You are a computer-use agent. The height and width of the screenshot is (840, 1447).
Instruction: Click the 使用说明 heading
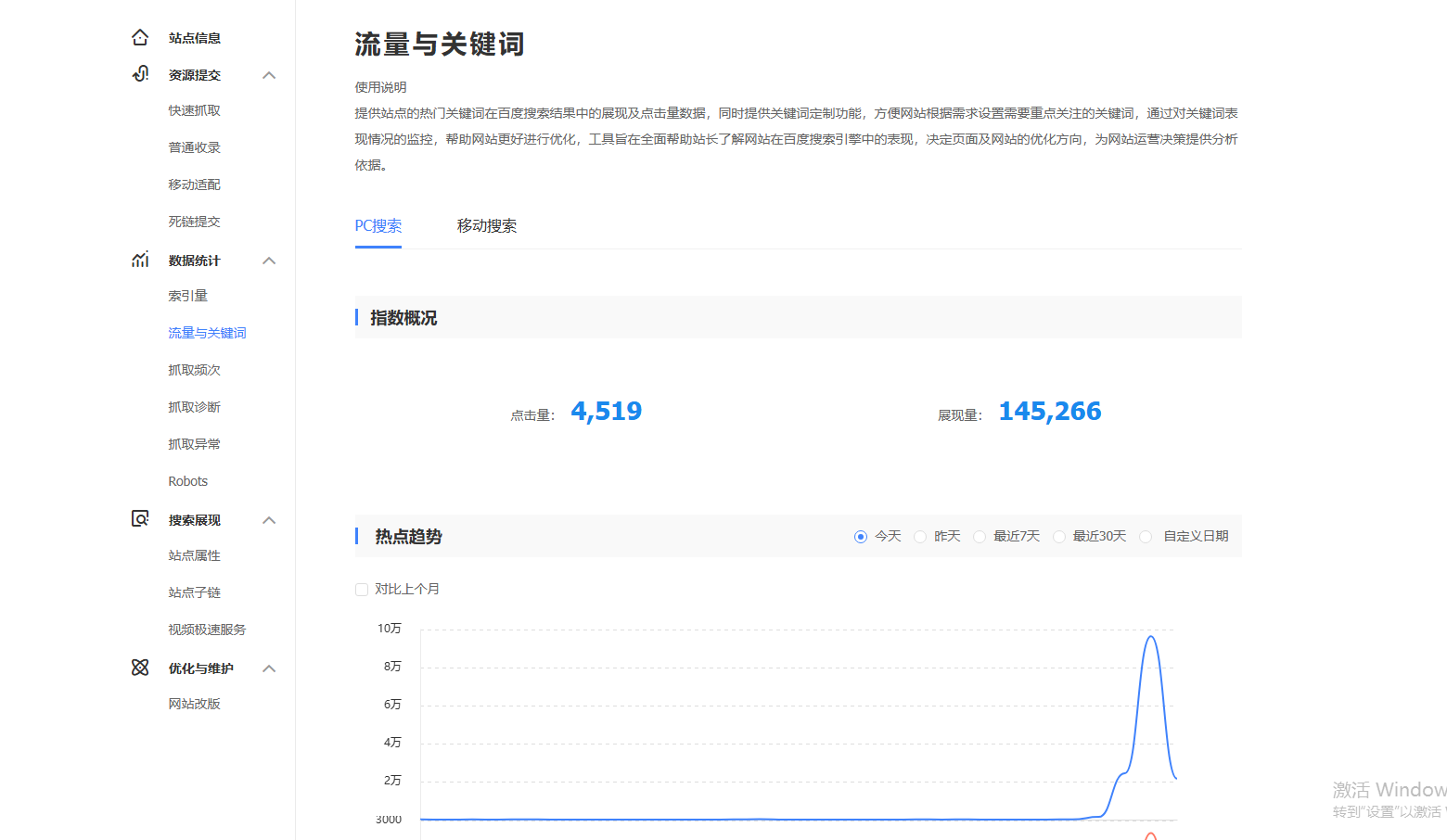pos(381,87)
